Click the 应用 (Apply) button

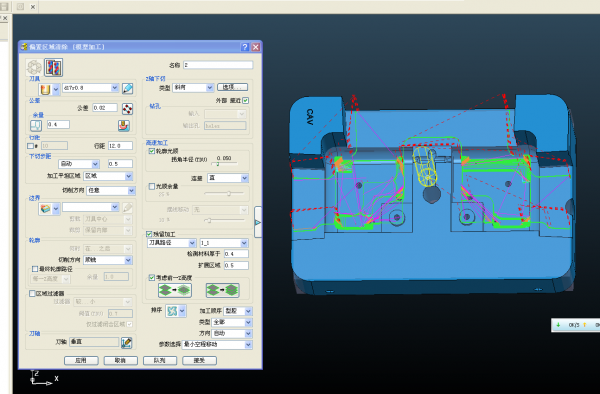(81, 361)
